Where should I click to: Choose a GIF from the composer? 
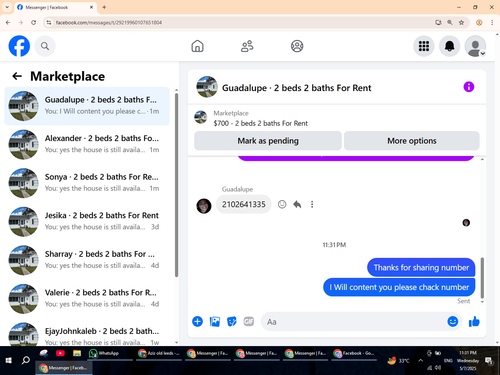(x=249, y=321)
